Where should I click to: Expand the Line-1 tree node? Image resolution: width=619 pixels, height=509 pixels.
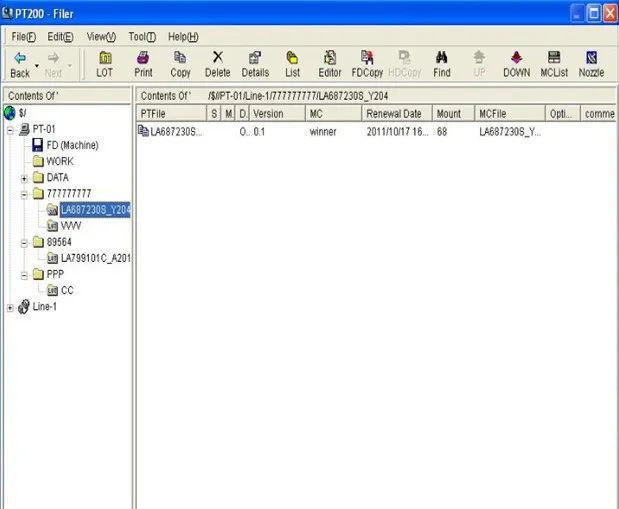tap(10, 307)
